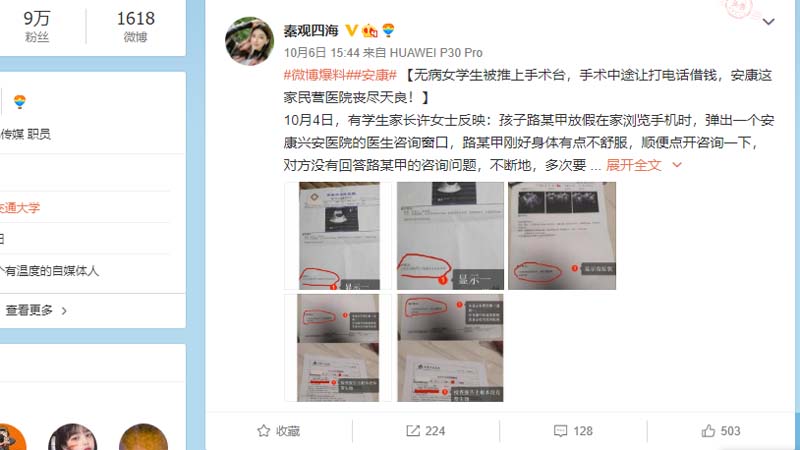Open the #安康# hashtag link

[x=371, y=75]
